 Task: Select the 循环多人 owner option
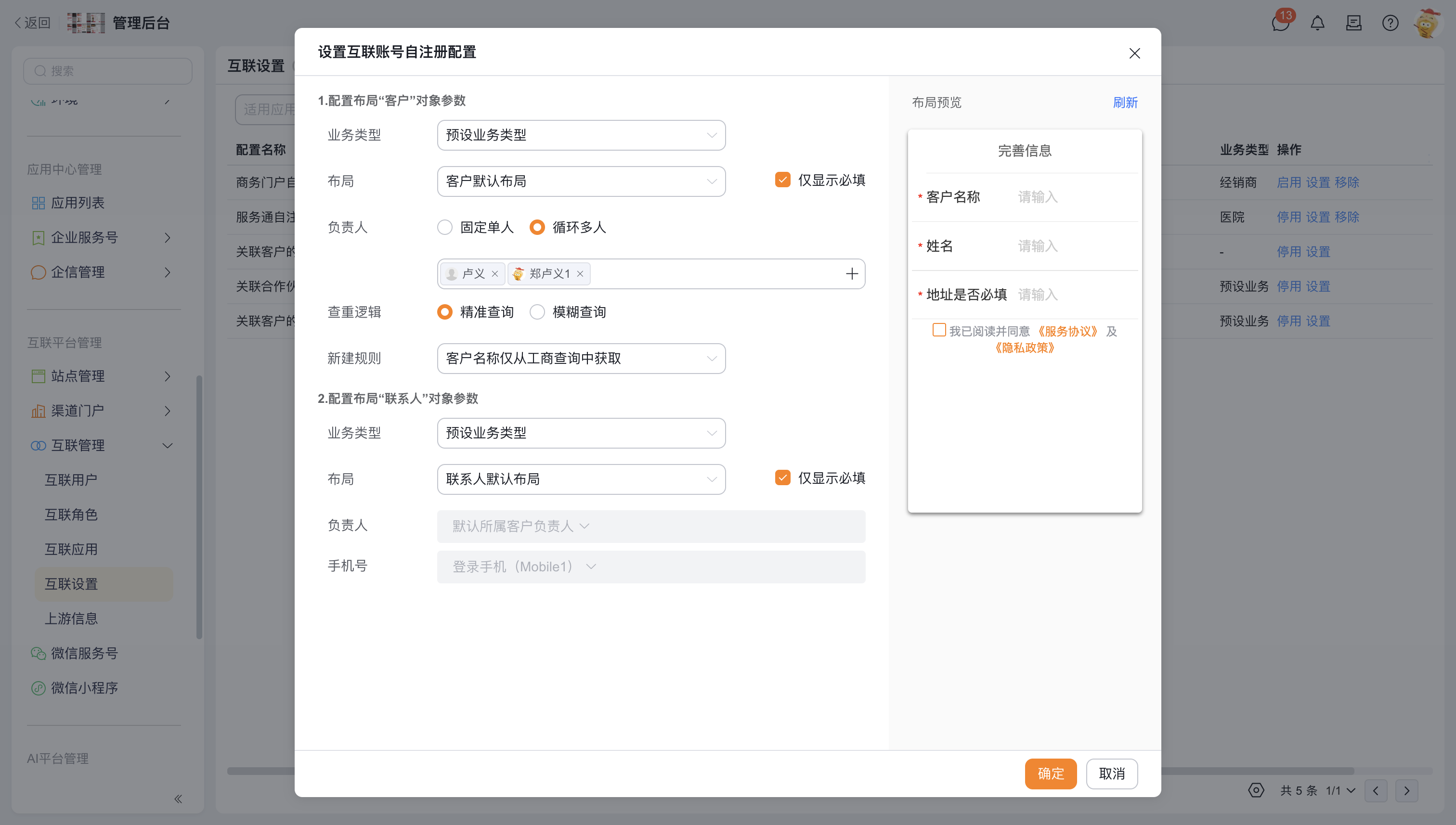point(537,227)
